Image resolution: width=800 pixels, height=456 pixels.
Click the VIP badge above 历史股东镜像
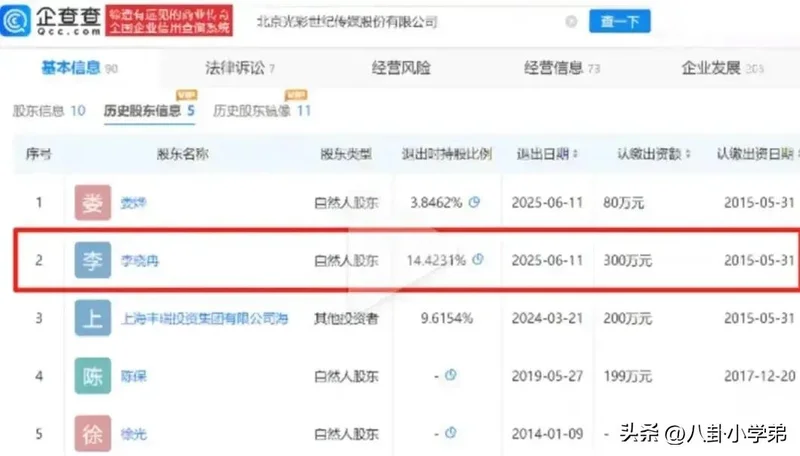click(295, 95)
